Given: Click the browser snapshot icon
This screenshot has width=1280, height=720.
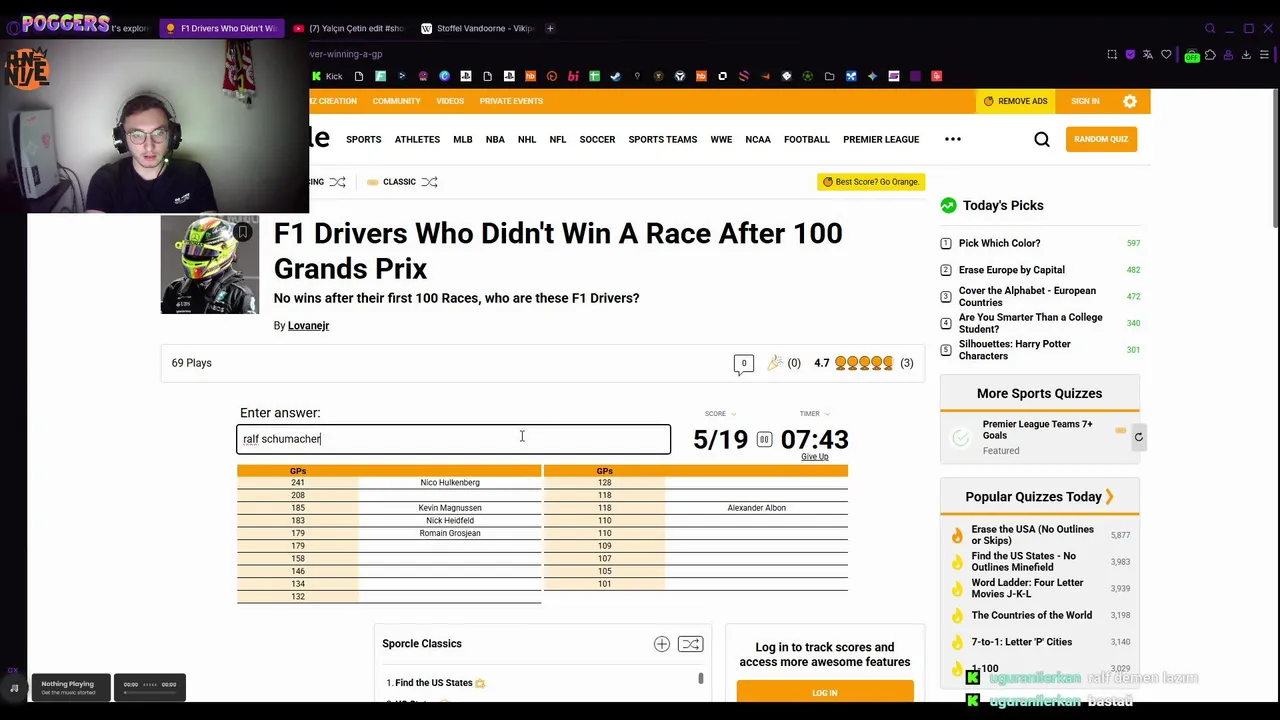Looking at the screenshot, I should coord(1112,55).
